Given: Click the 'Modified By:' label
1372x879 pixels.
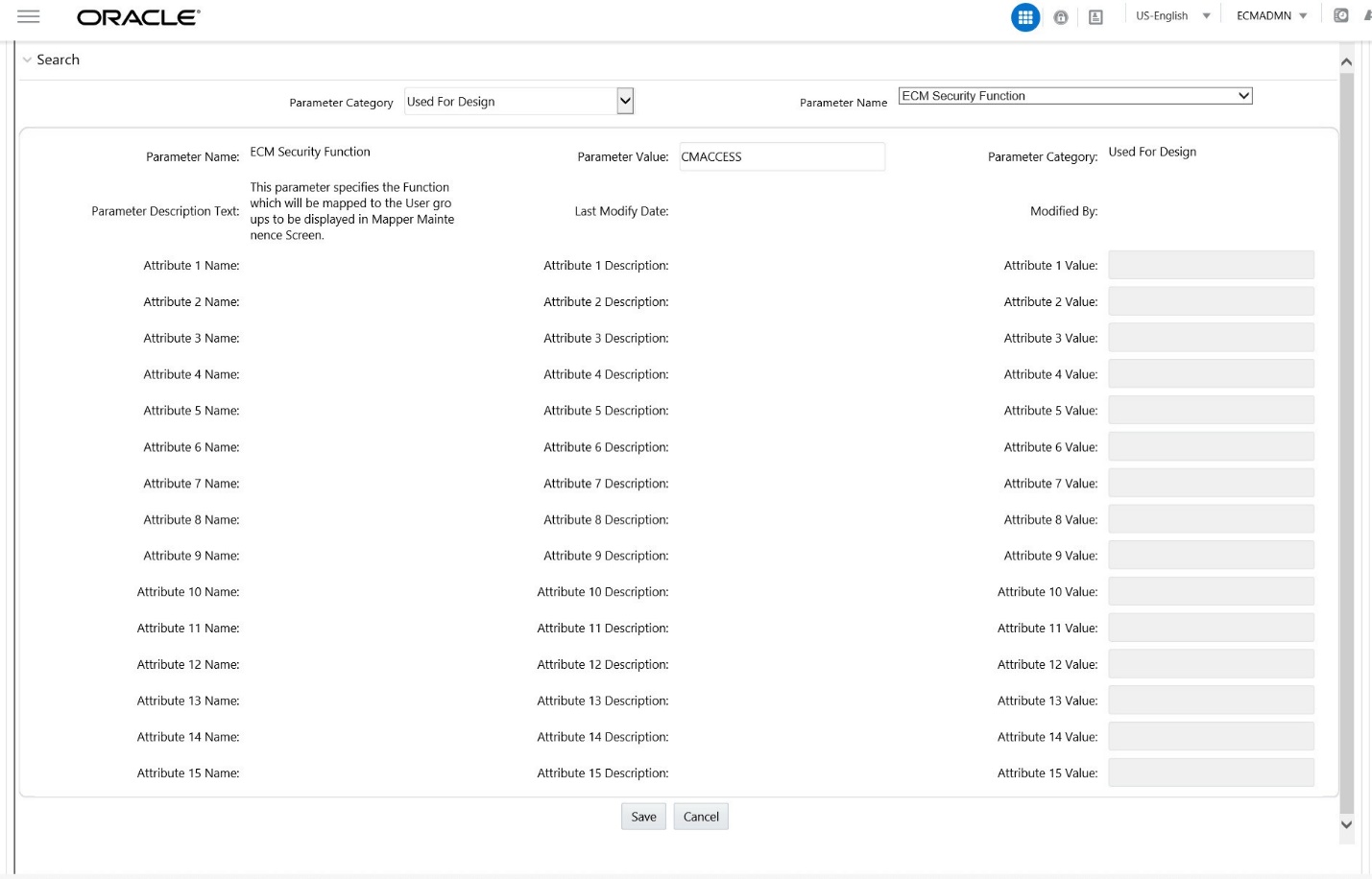Looking at the screenshot, I should [x=1064, y=211].
